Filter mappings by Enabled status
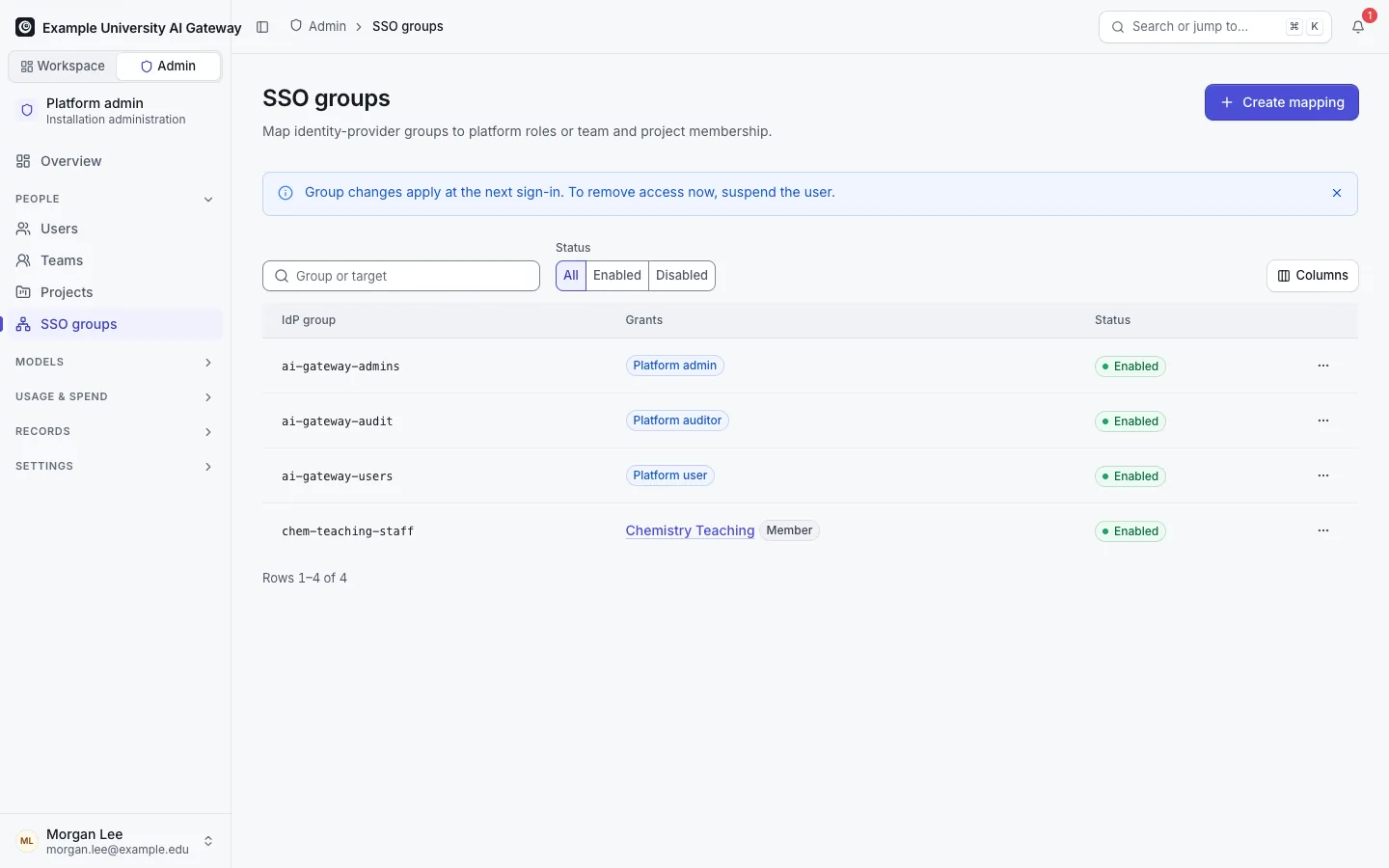1389x868 pixels. 617,276
